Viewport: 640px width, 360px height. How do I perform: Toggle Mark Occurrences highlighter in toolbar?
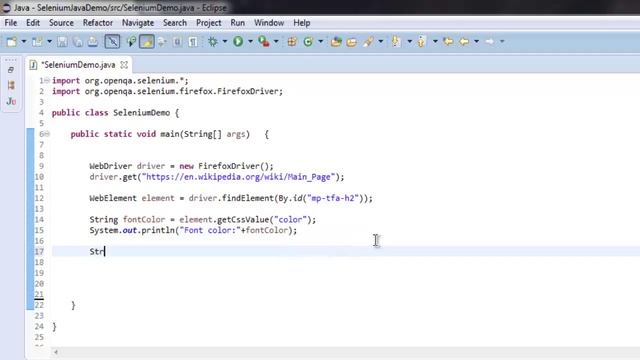point(147,41)
